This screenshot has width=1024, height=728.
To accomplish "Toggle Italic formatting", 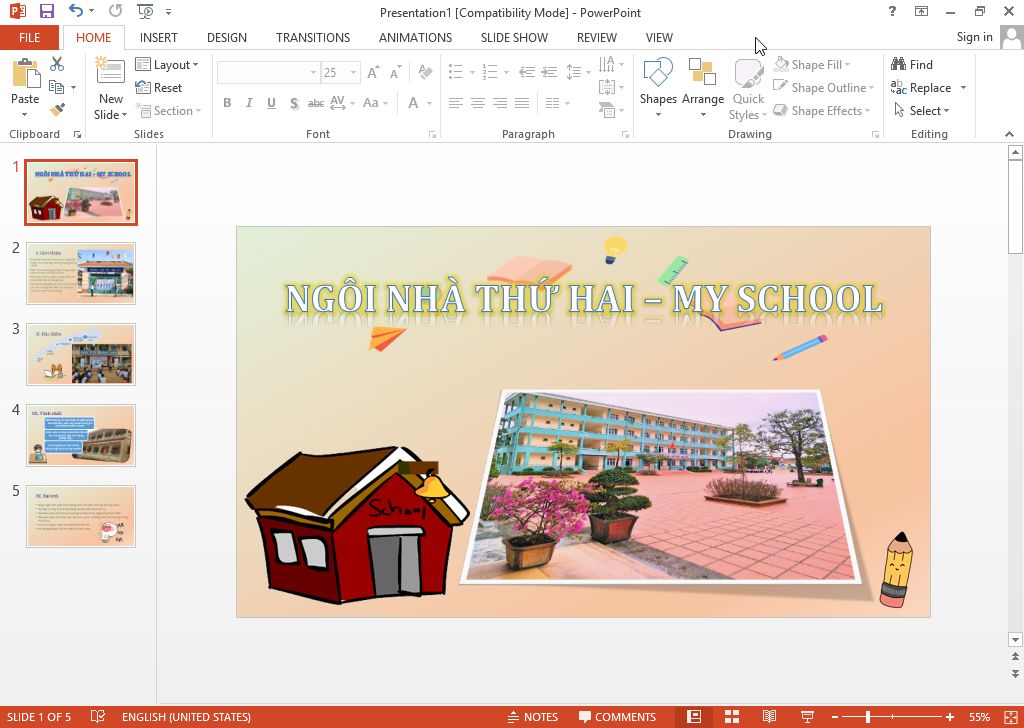I will pos(249,103).
